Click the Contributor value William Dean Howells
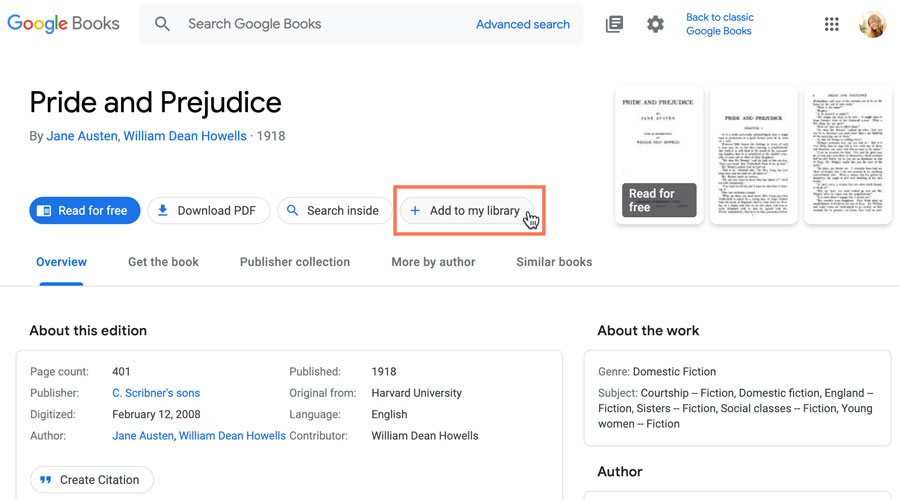Viewport: 900px width, 500px height. (425, 436)
